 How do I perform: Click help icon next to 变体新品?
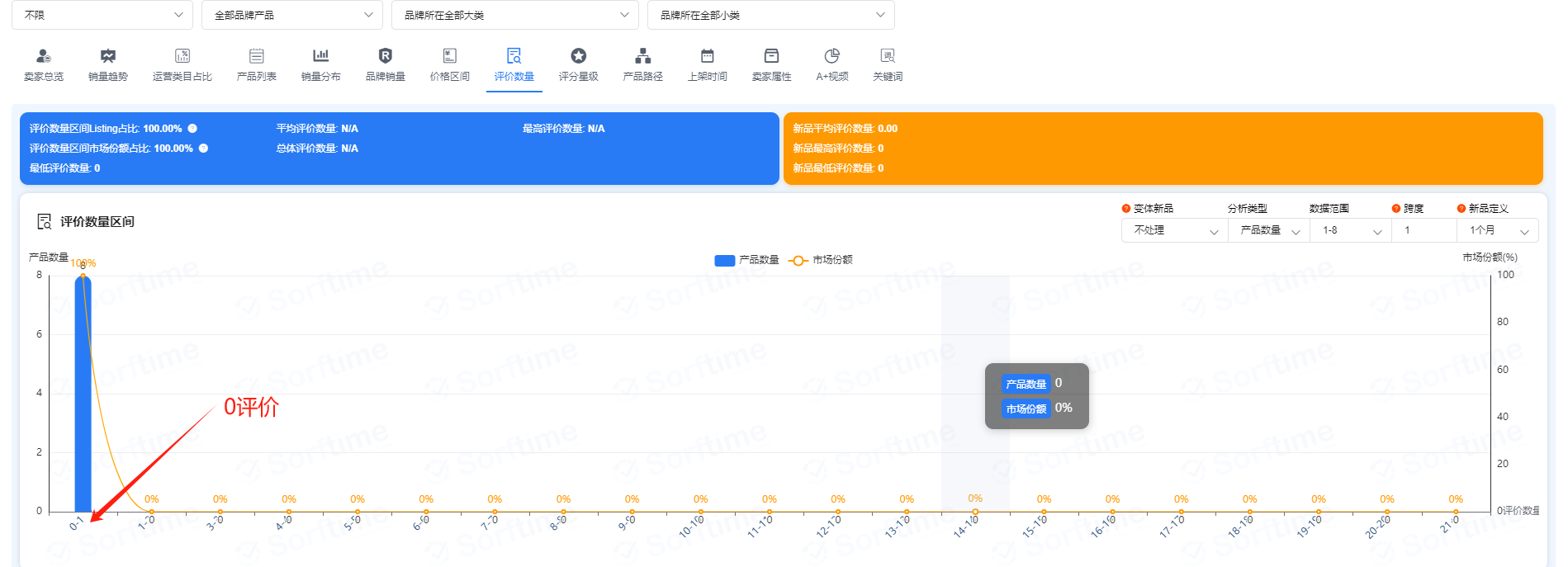pyautogui.click(x=1126, y=209)
